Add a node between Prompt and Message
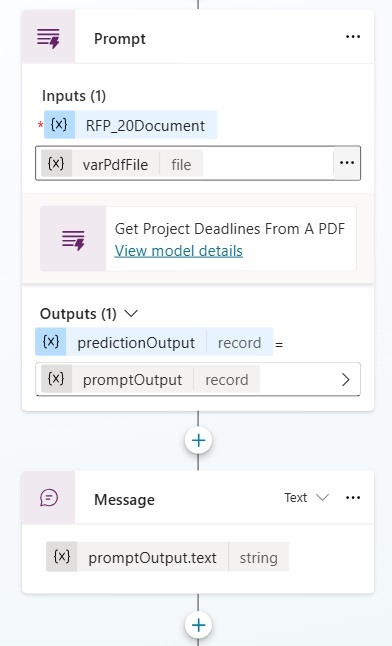Screen dimensions: 392x646 click(x=198, y=440)
